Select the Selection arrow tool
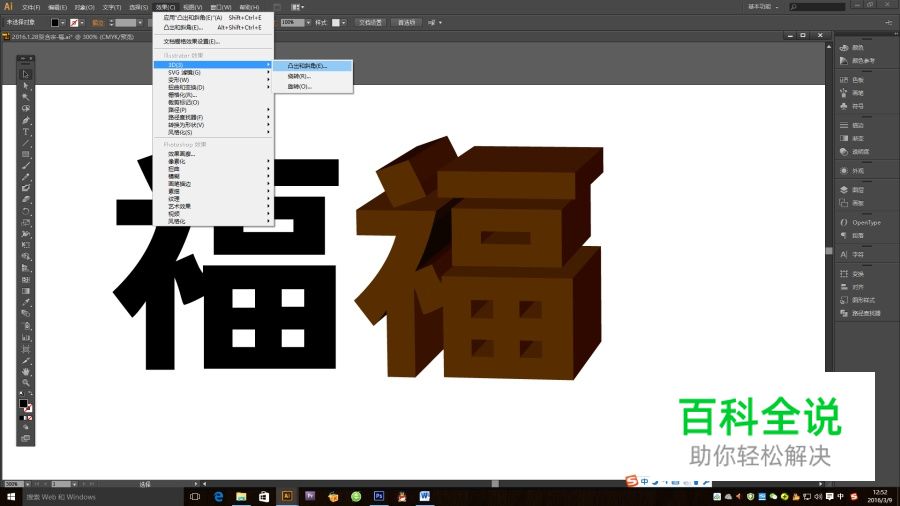 [26, 74]
